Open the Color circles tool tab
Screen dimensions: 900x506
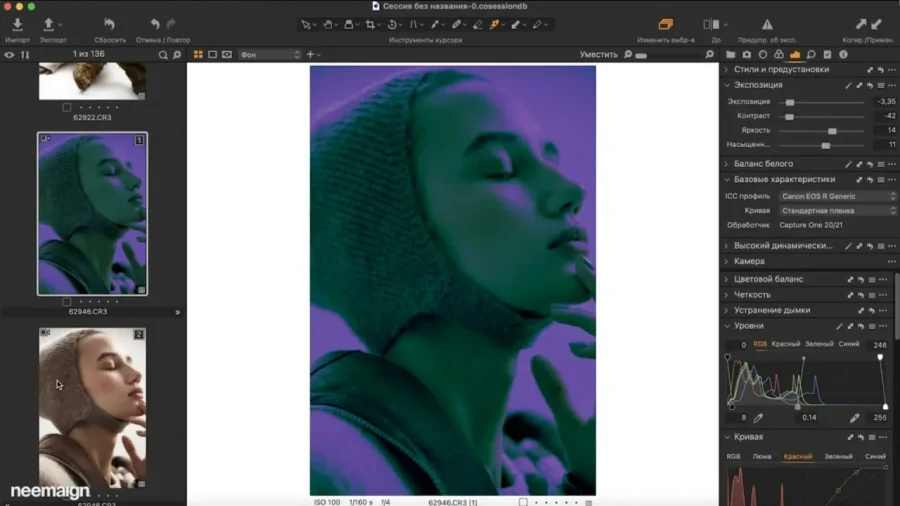778,55
